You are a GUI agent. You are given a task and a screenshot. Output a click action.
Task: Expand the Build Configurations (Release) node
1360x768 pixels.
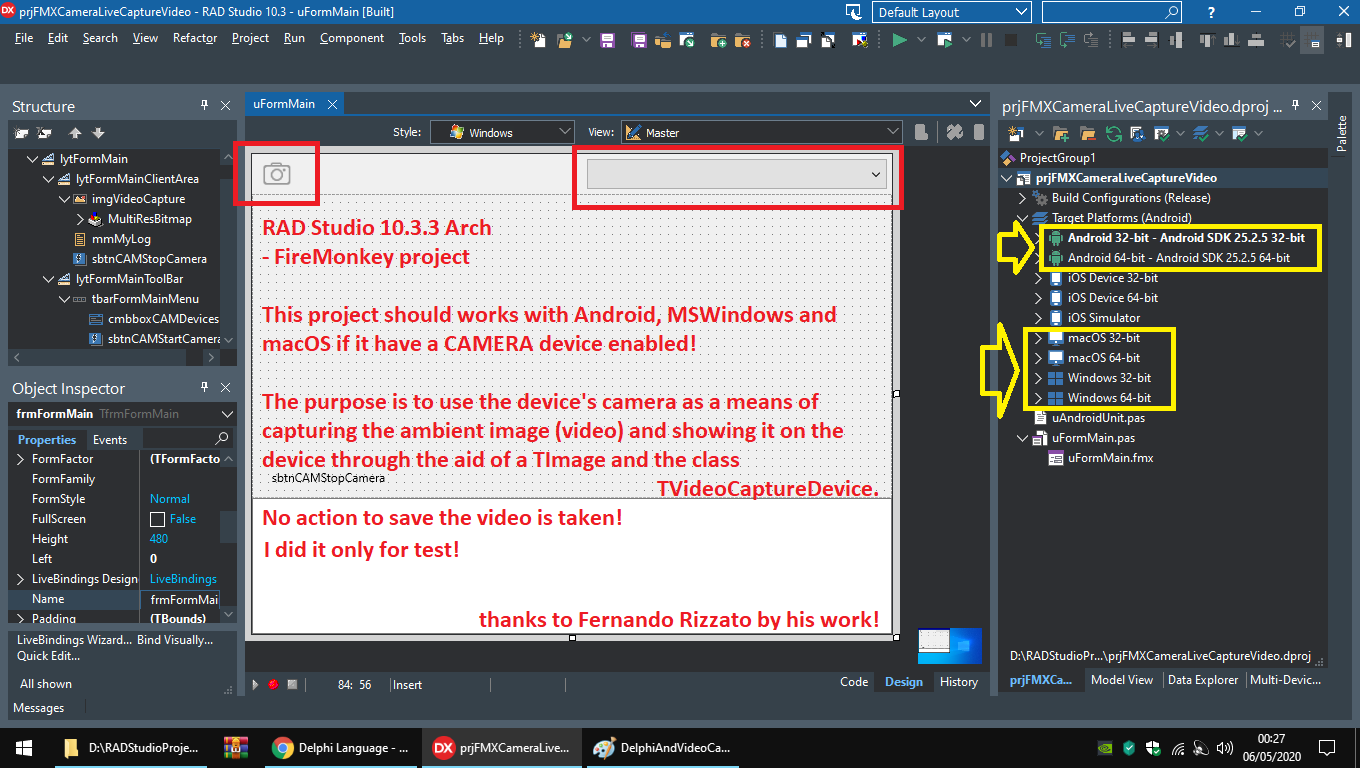click(x=1022, y=198)
